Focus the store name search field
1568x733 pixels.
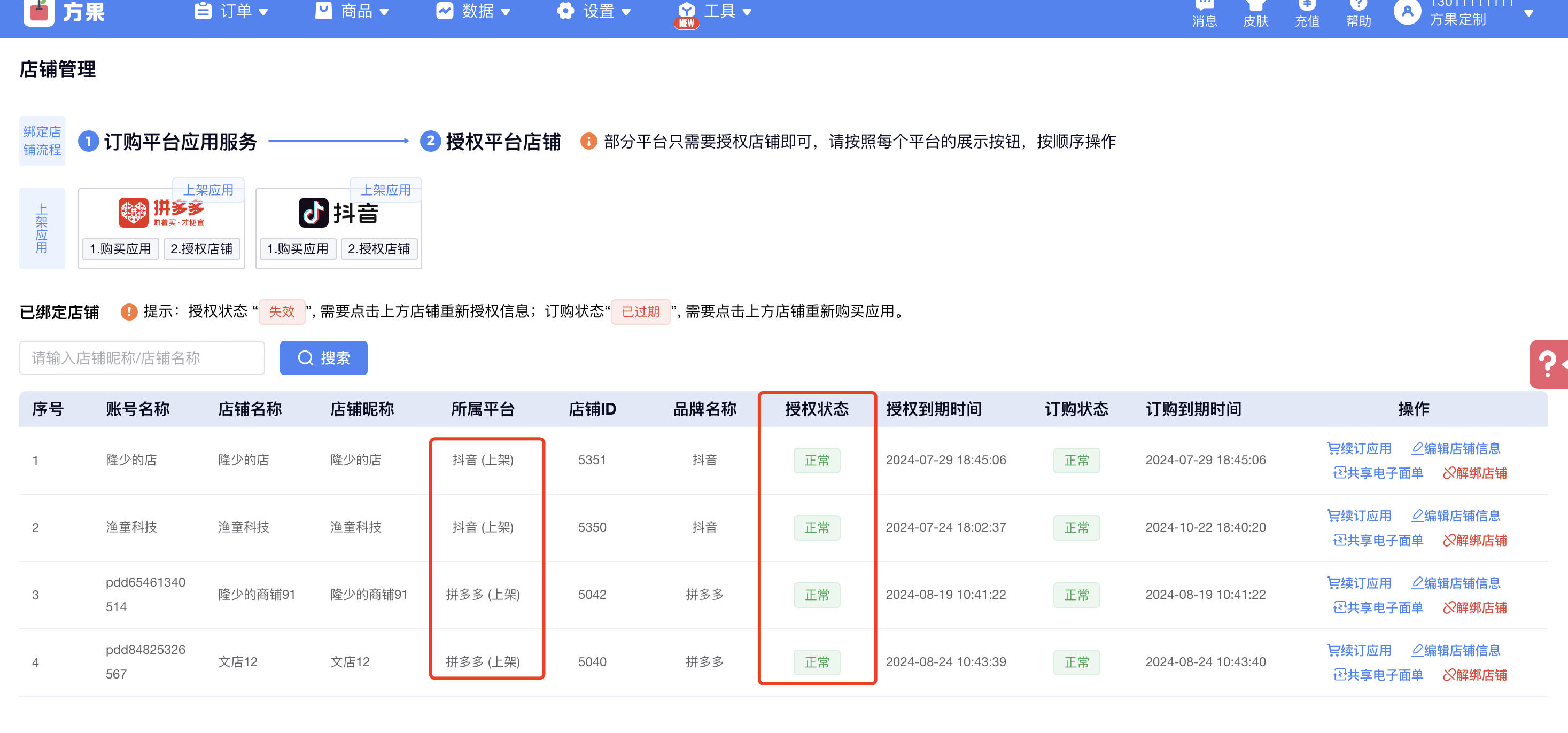click(142, 357)
